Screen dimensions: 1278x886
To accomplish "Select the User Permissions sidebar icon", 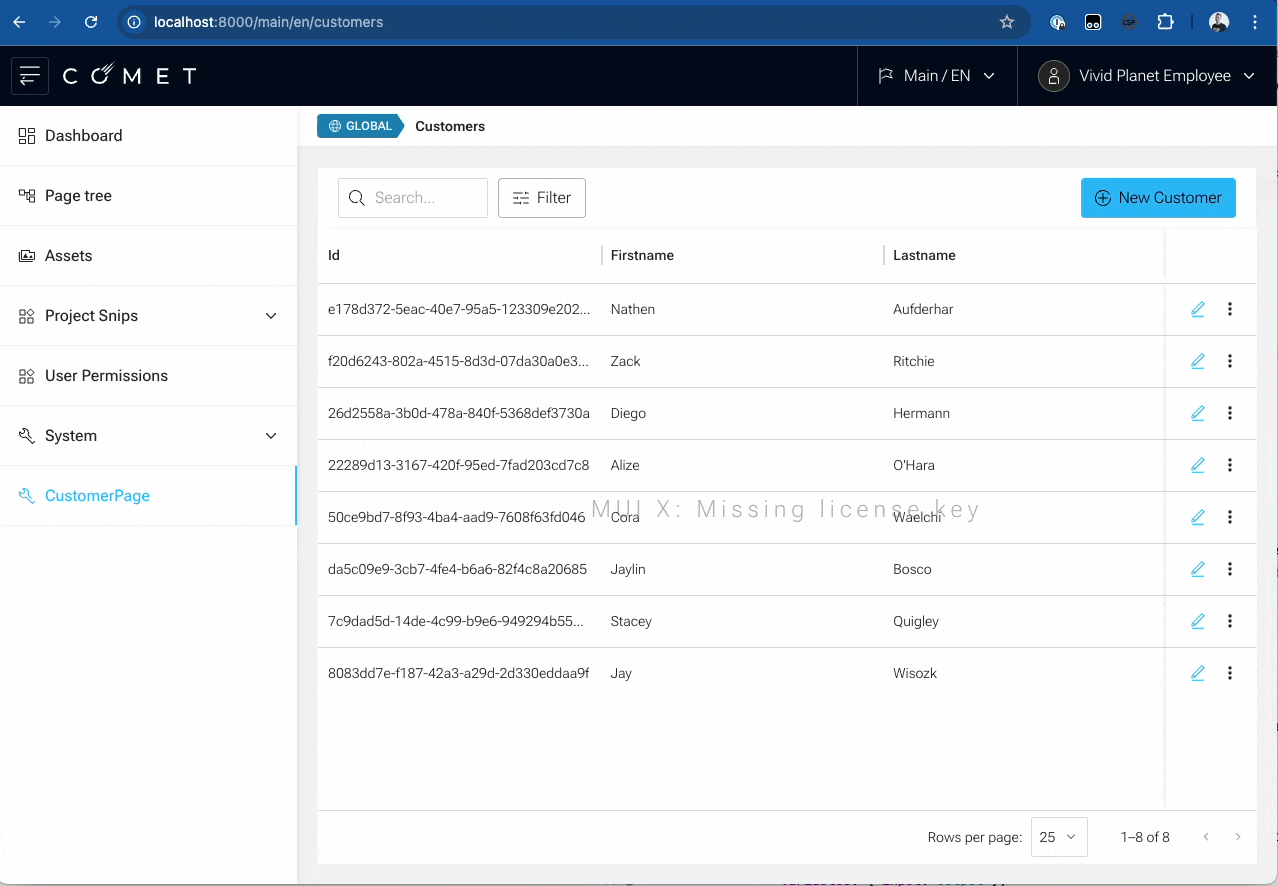I will (25, 375).
